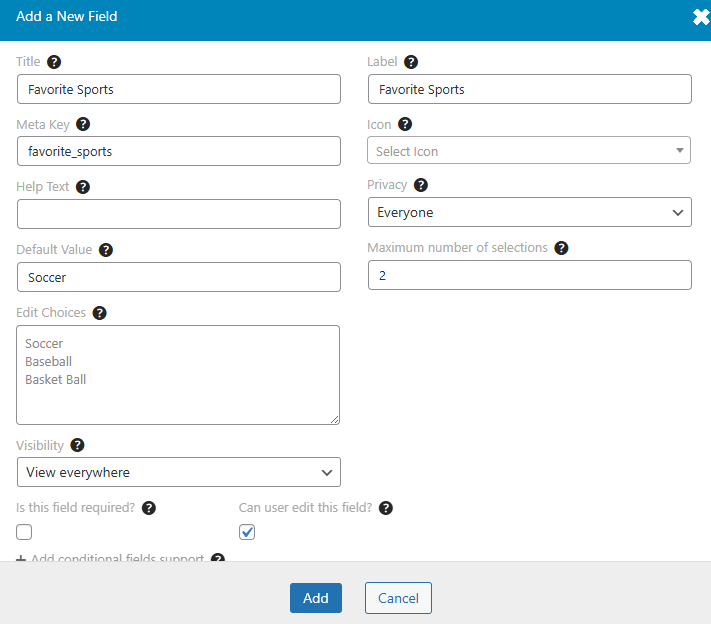Uncheck Can user edit this field checkbox
This screenshot has height=624, width=711.
(x=247, y=532)
